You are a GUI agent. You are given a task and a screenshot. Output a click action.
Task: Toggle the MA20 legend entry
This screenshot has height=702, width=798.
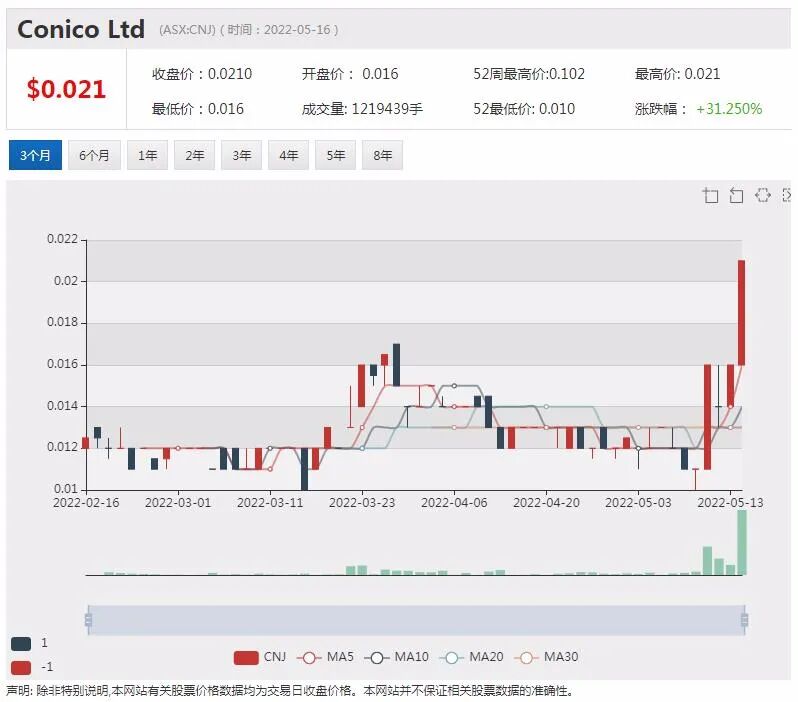tap(471, 657)
